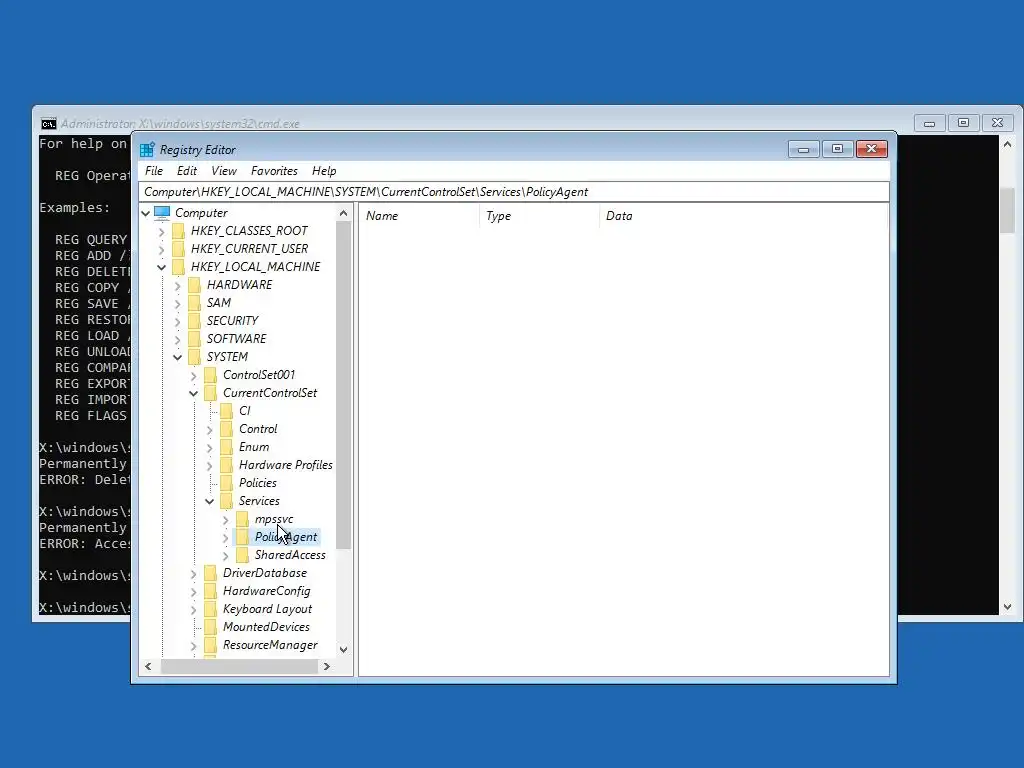Click the SAM folder icon
1024x768 pixels.
pyautogui.click(x=194, y=303)
